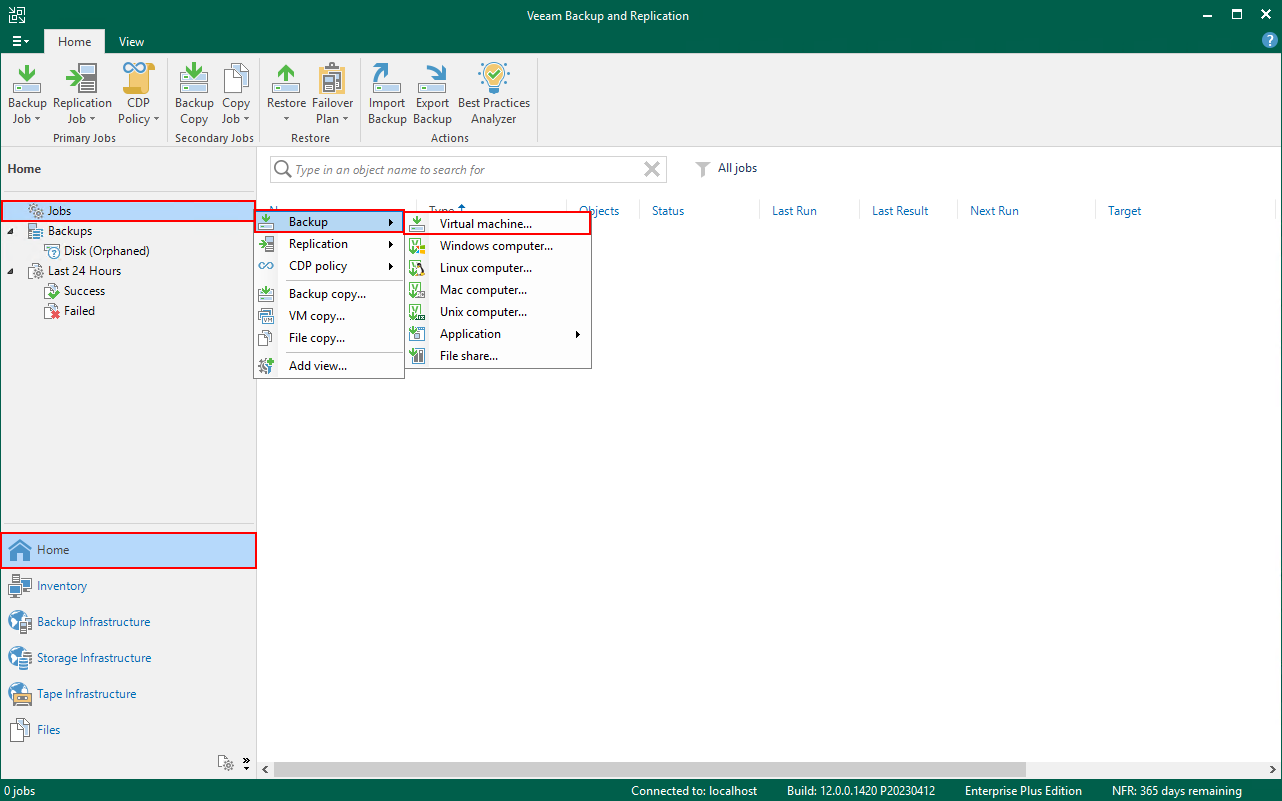Choose Mac computer... menu entry
Image resolution: width=1282 pixels, height=801 pixels.
coord(498,290)
